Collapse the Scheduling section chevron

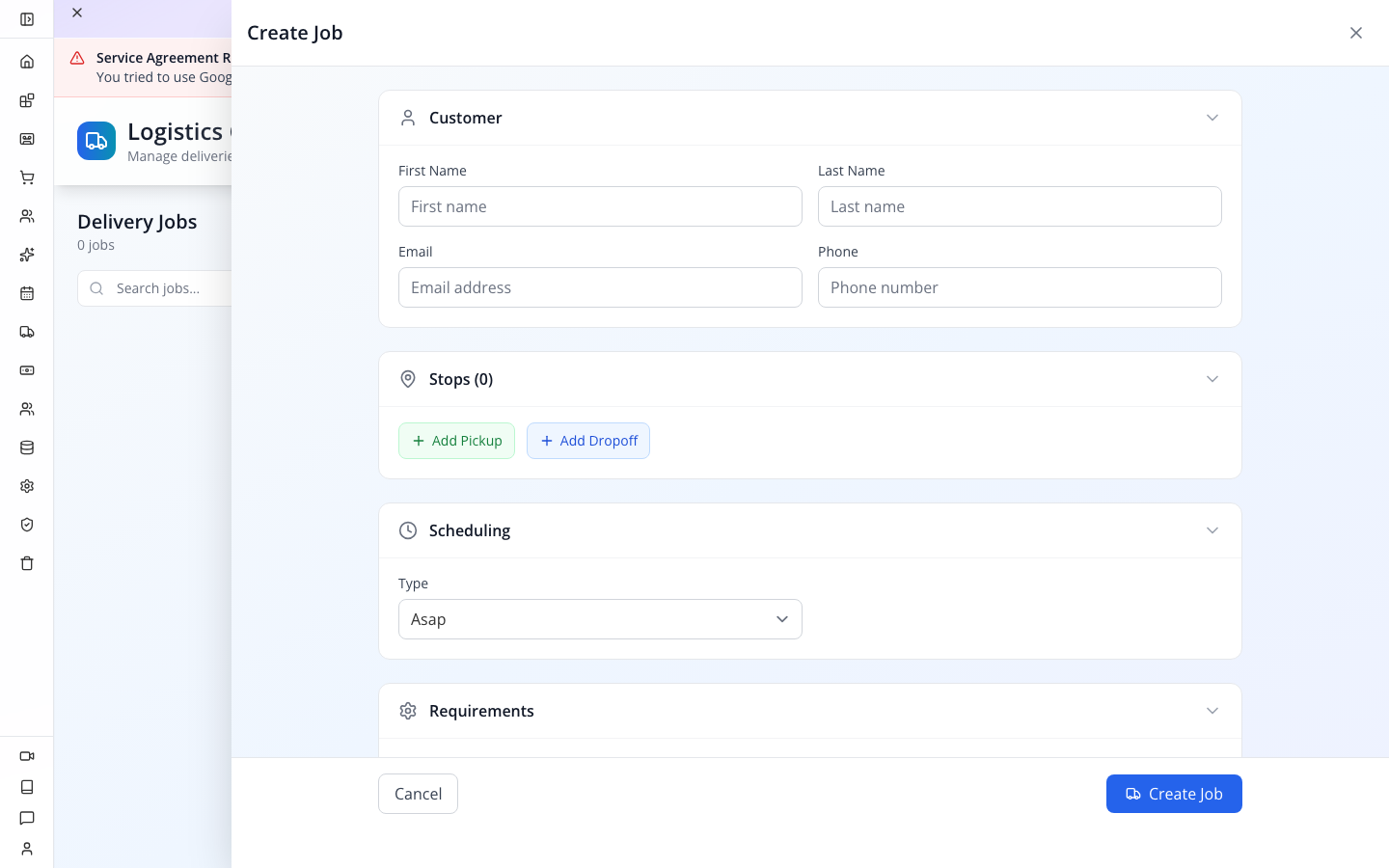coord(1212,530)
